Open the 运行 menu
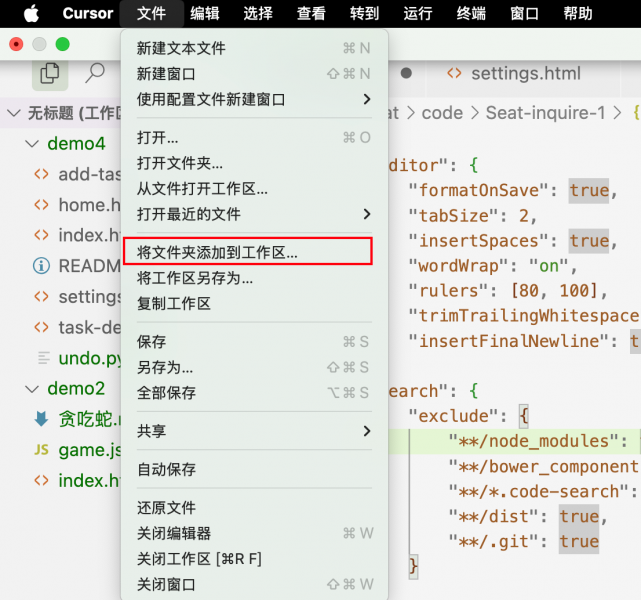Screen dimensions: 641x600 (418, 13)
